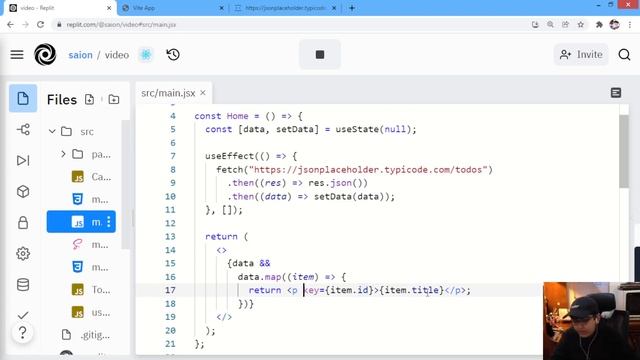
Task: Expand the pa... subfolder
Action: (63, 154)
